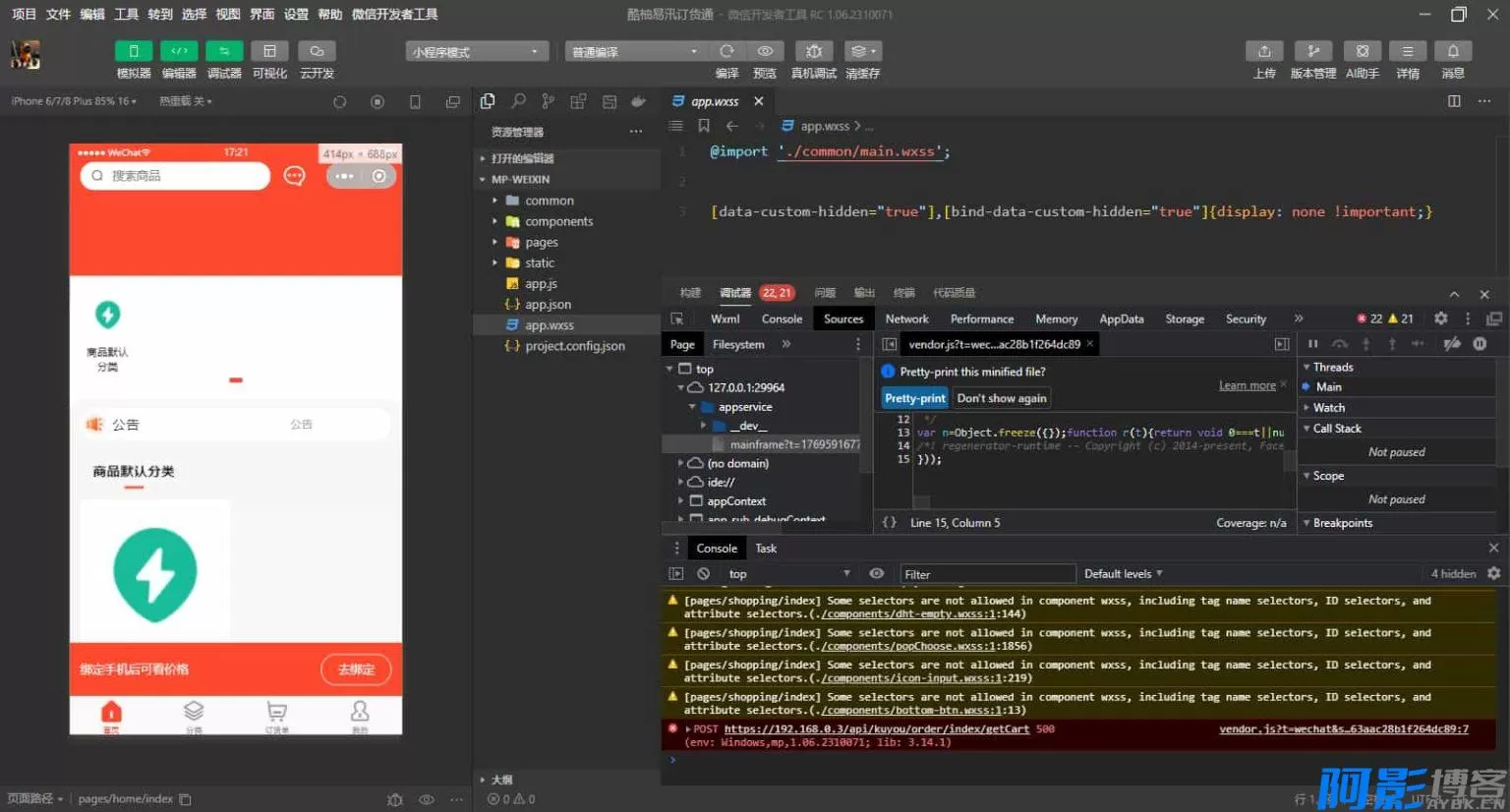Click the green Simulator toolbar icon

134,51
